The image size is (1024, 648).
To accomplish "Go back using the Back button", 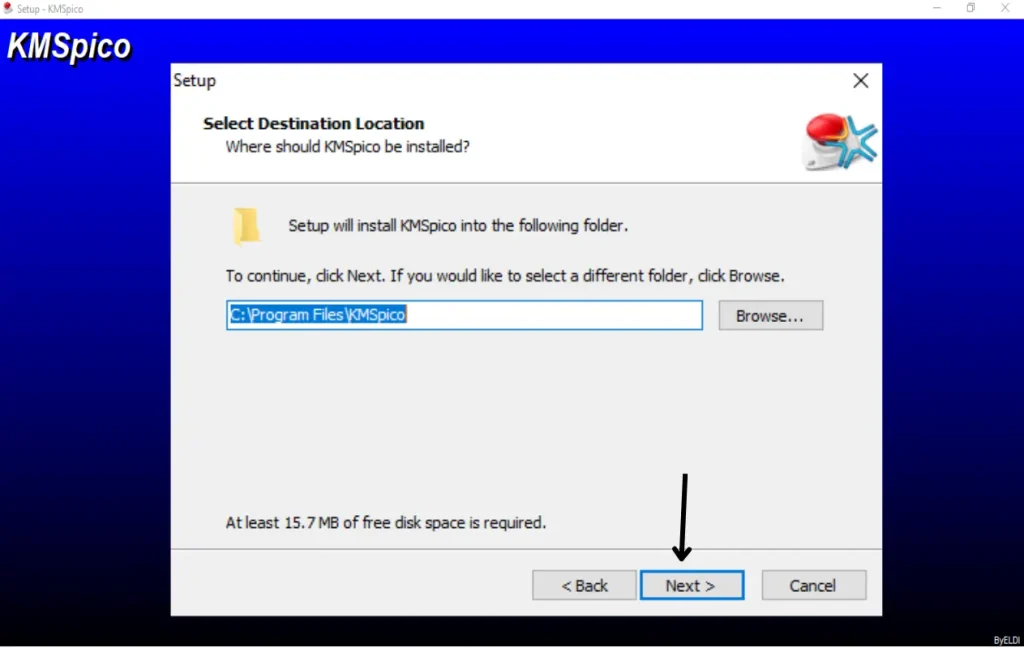I will coord(584,585).
